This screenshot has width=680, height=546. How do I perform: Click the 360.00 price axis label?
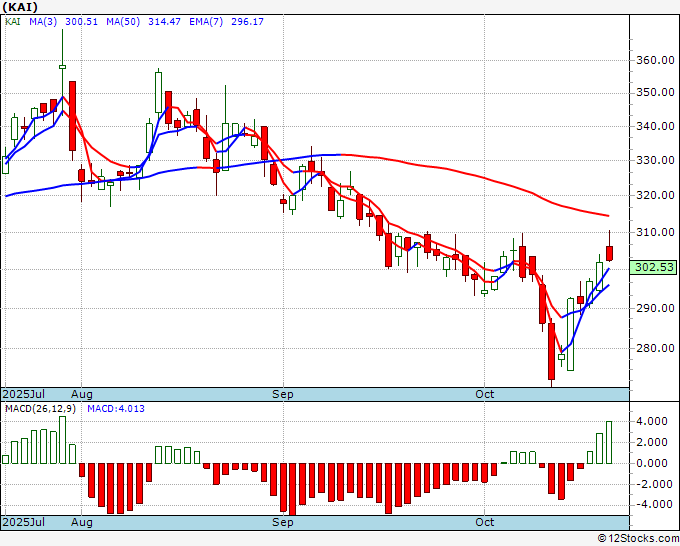[655, 60]
